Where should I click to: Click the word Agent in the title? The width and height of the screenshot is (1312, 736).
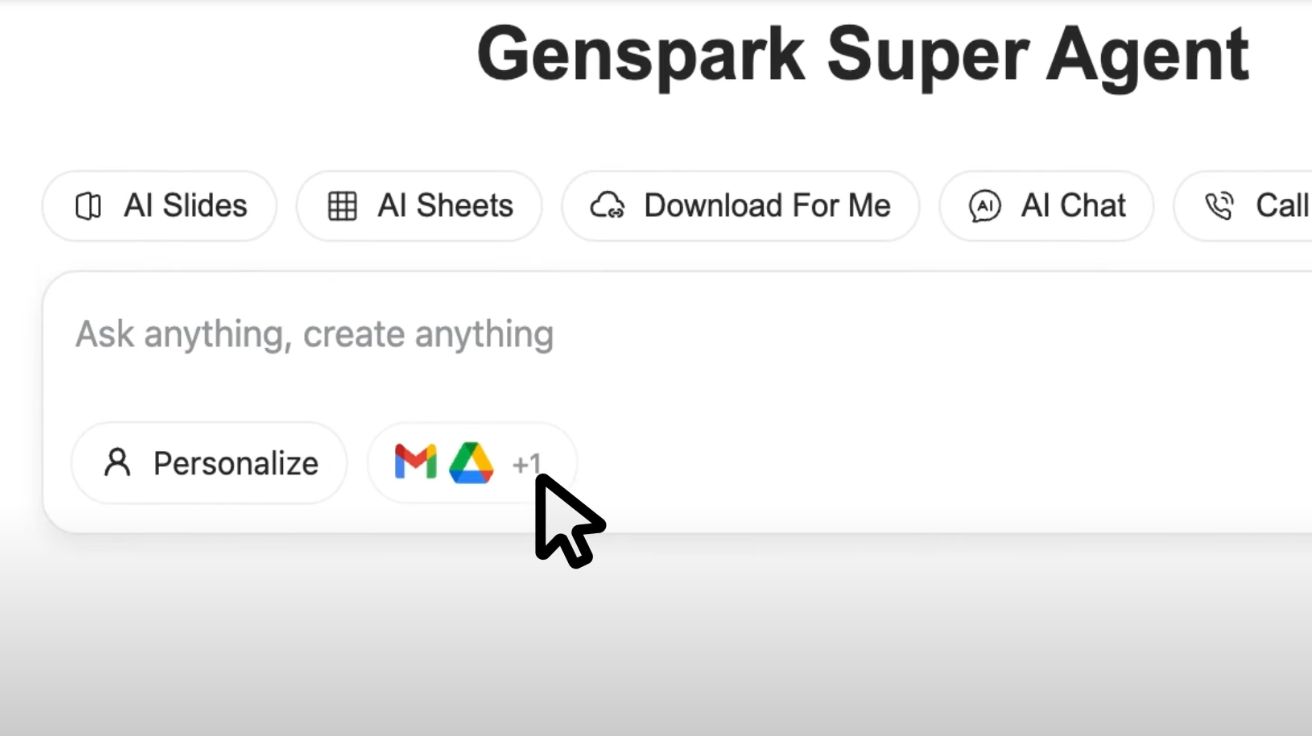click(1148, 57)
